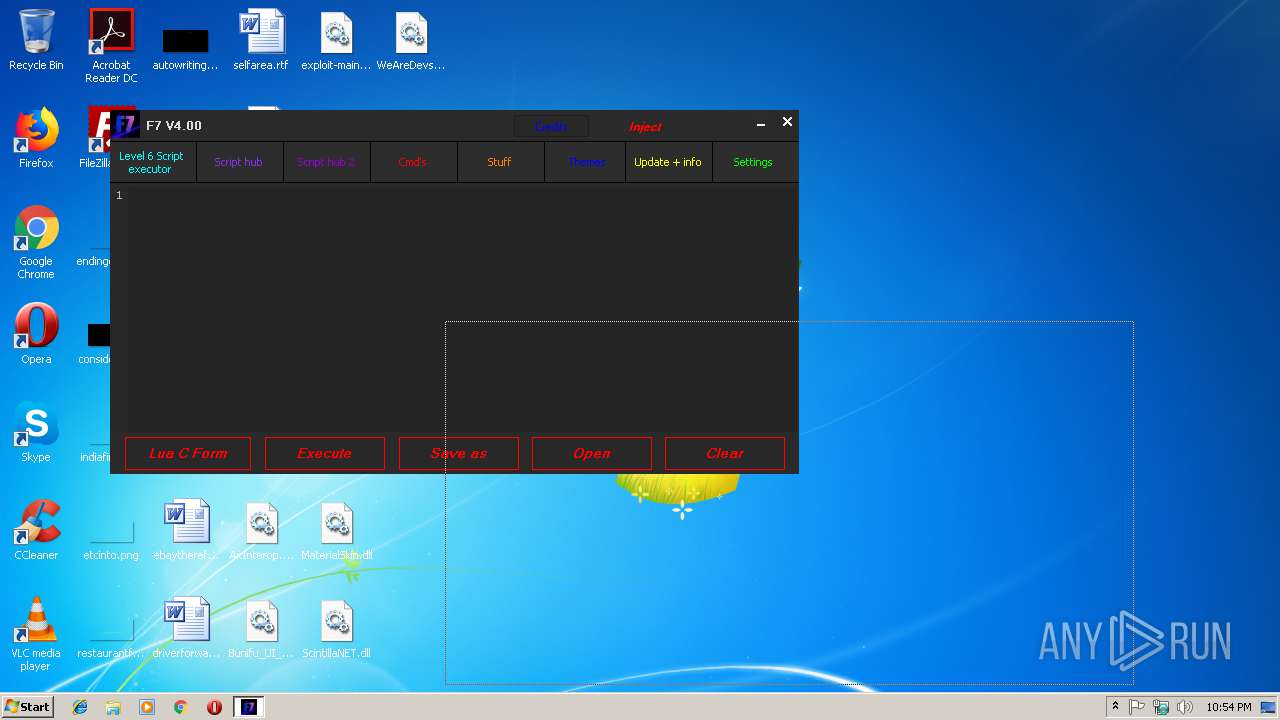Switch to F7 app taskbar button
Screen dimensions: 1280x720
249,707
